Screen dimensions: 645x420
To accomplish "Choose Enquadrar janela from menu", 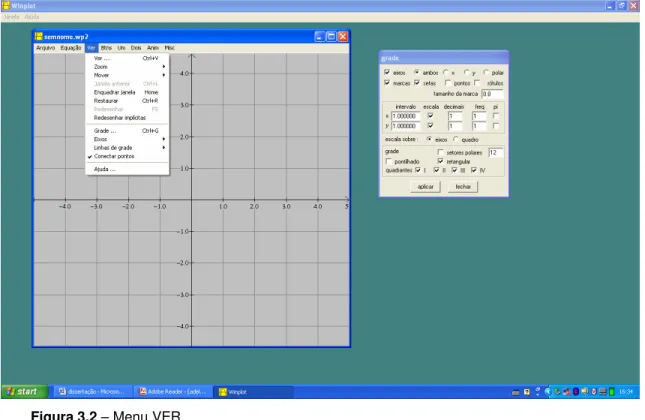I will [127, 92].
